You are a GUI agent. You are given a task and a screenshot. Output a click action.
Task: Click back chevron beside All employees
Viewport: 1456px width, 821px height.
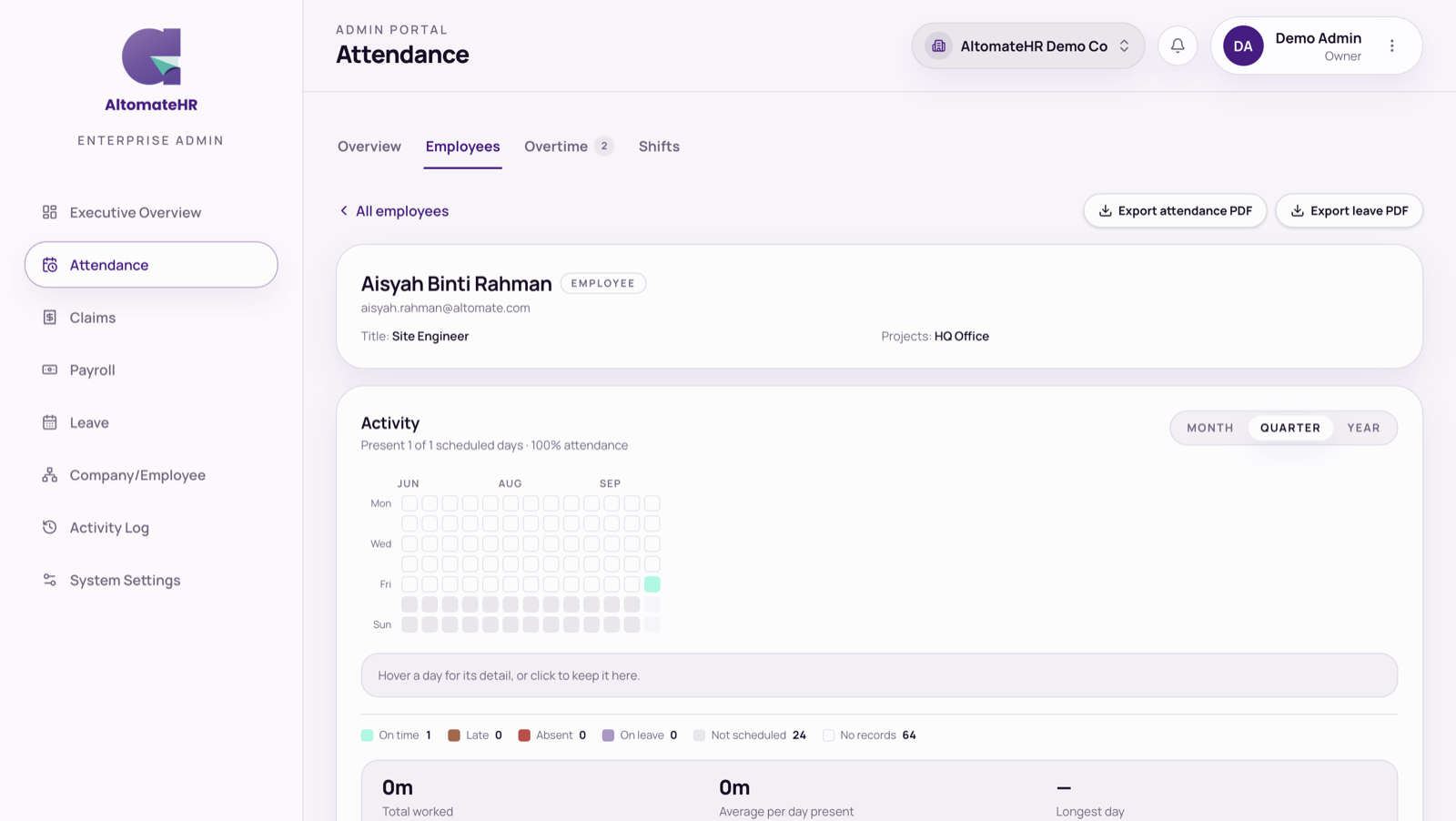pyautogui.click(x=344, y=210)
